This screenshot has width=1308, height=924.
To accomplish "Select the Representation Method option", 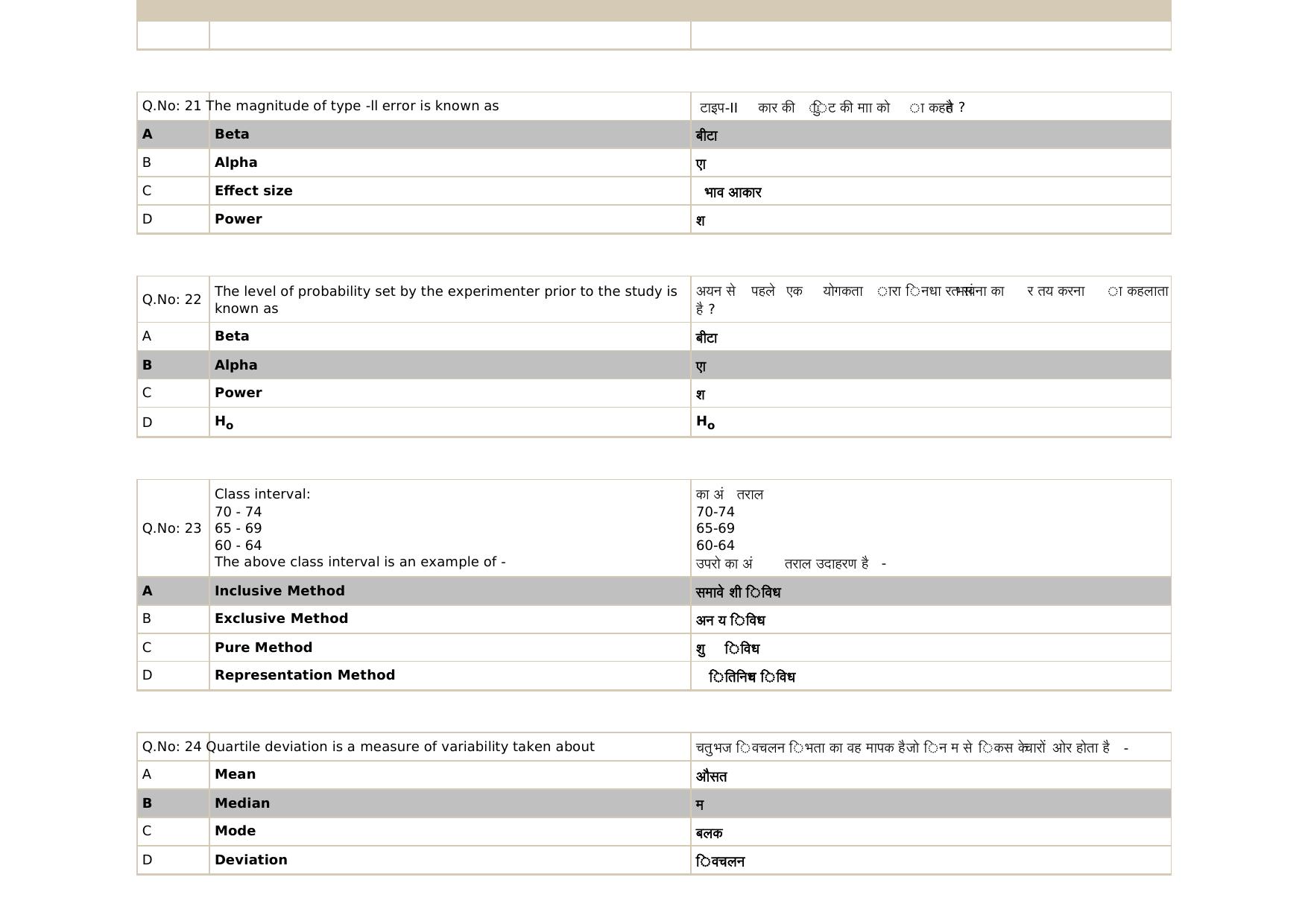I will pyautogui.click(x=304, y=675).
